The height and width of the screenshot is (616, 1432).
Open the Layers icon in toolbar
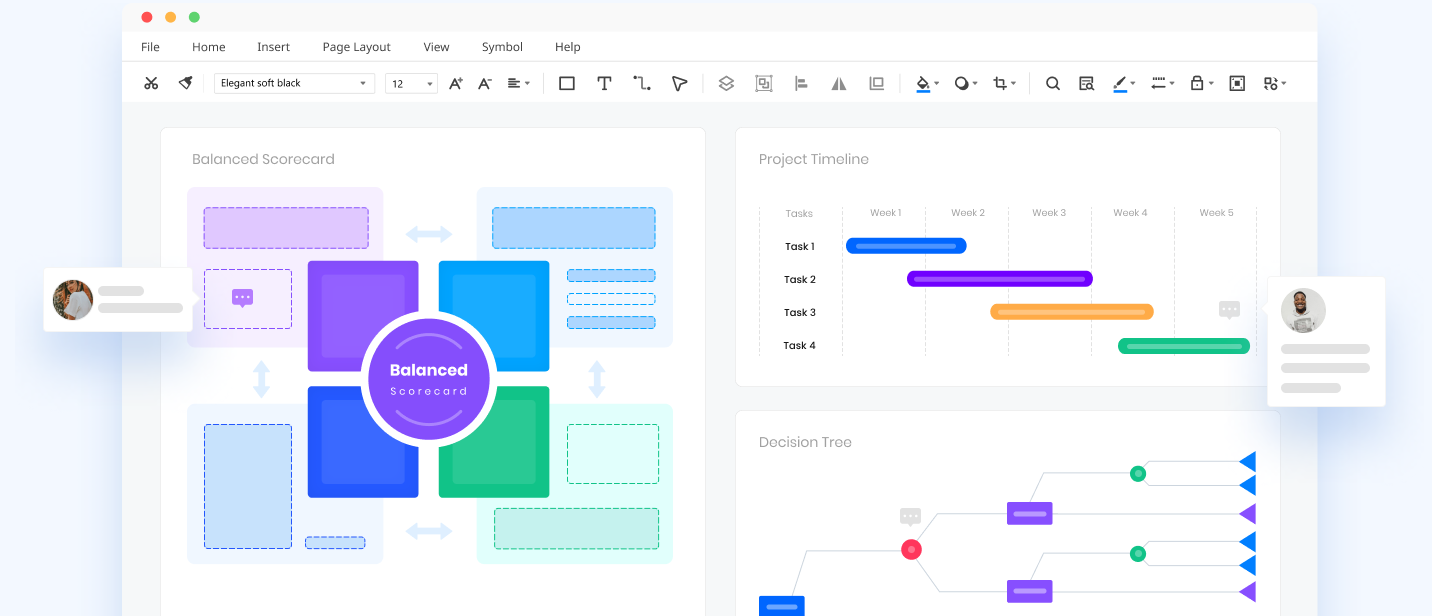point(726,84)
